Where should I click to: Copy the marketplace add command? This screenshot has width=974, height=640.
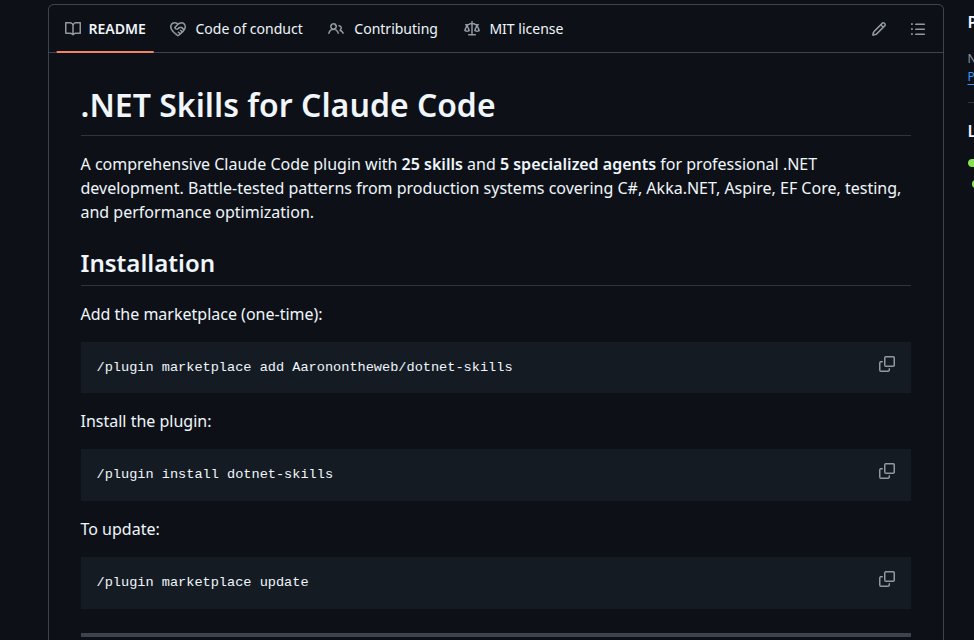pos(886,364)
